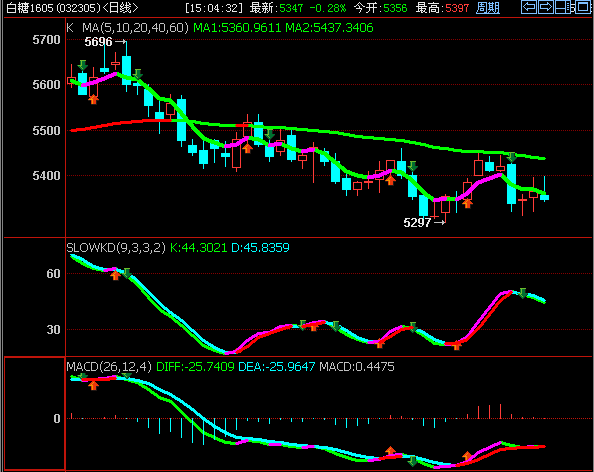Image resolution: width=594 pixels, height=472 pixels.
Task: Click the left arrow navigation icon
Action: tap(529, 7)
